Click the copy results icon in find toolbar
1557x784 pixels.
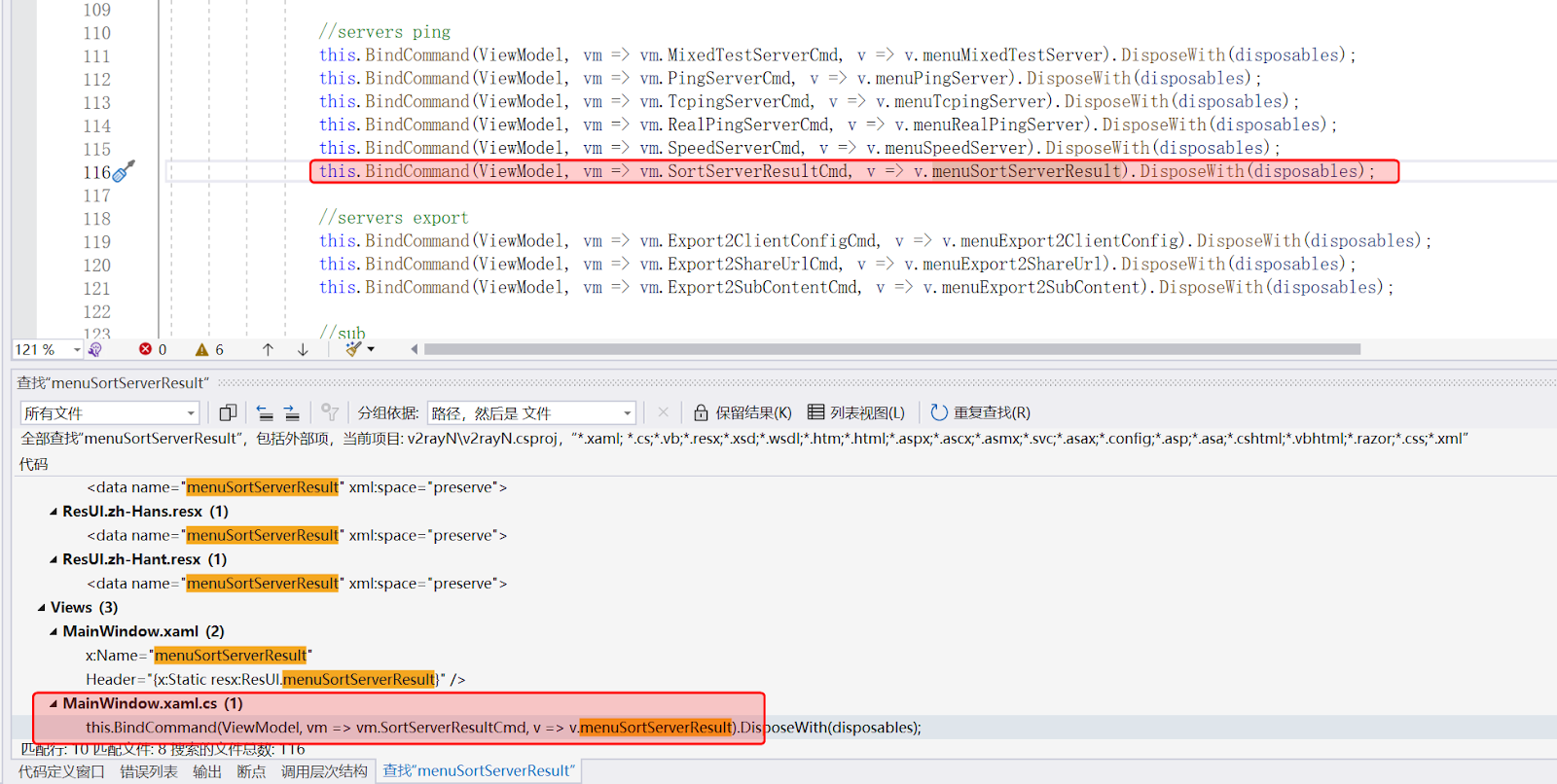pyautogui.click(x=228, y=412)
